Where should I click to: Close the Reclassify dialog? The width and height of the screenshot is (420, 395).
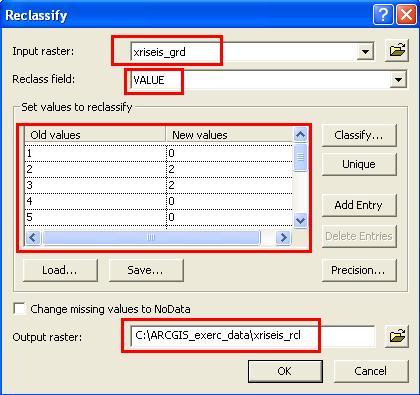tap(406, 15)
